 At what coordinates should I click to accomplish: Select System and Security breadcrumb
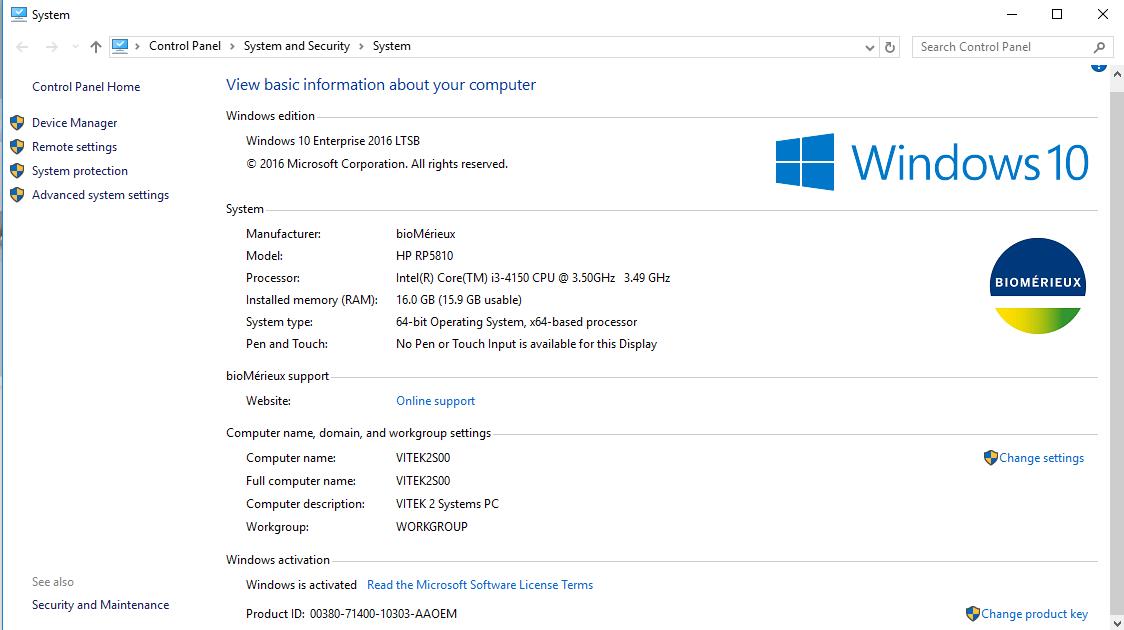pos(296,46)
